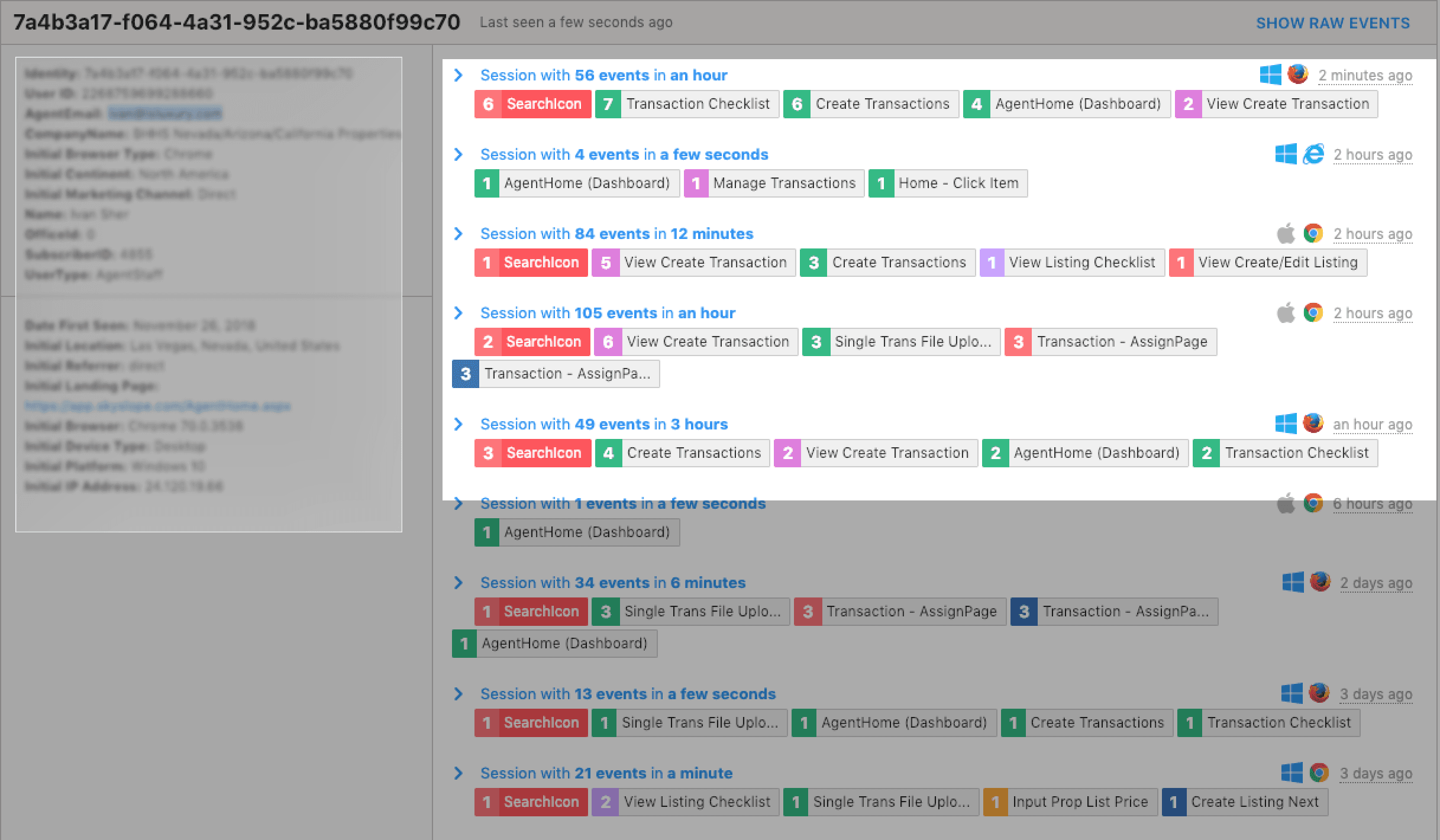1440x840 pixels.
Task: Click 'Input Prop List Price' event tag
Action: click(1070, 802)
